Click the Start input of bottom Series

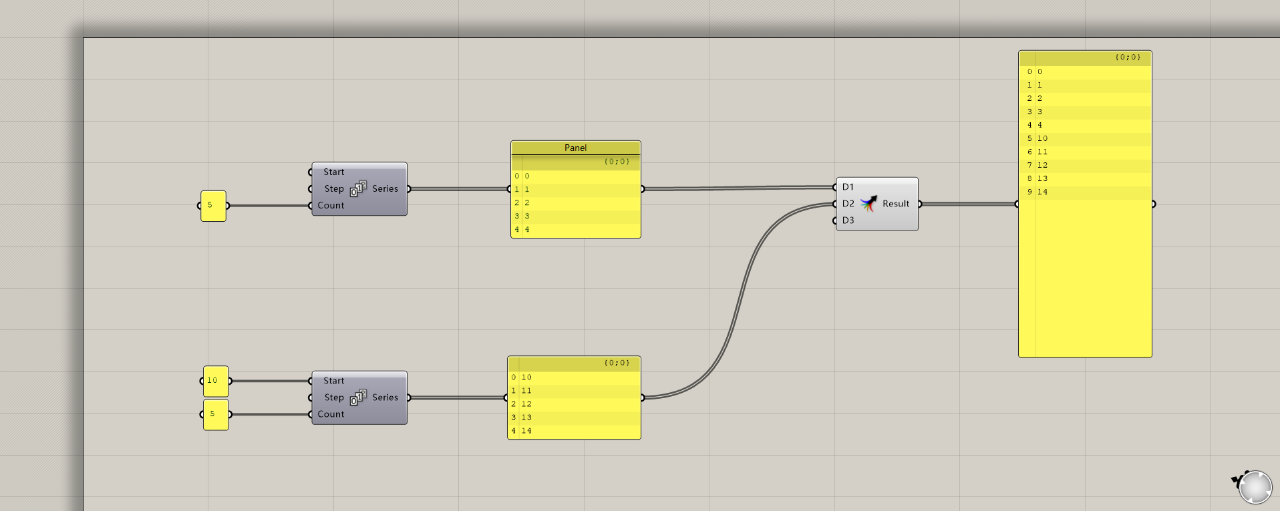tap(333, 381)
